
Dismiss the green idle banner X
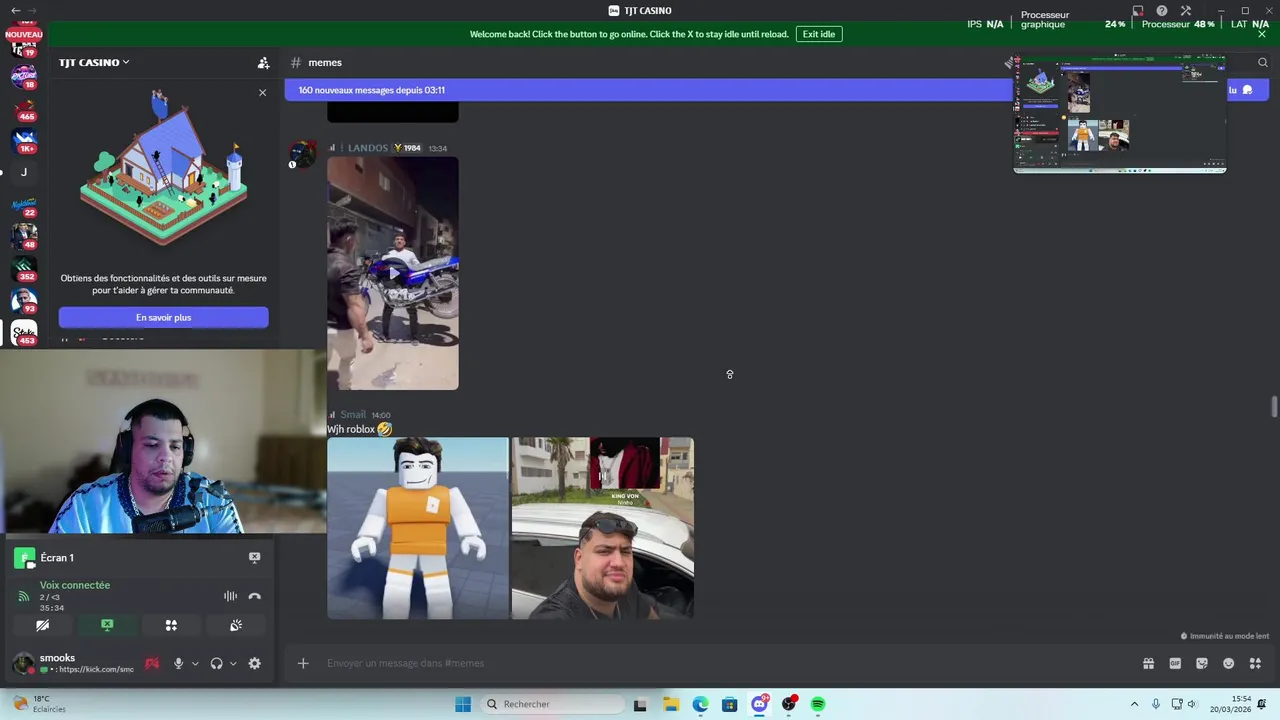point(1262,34)
